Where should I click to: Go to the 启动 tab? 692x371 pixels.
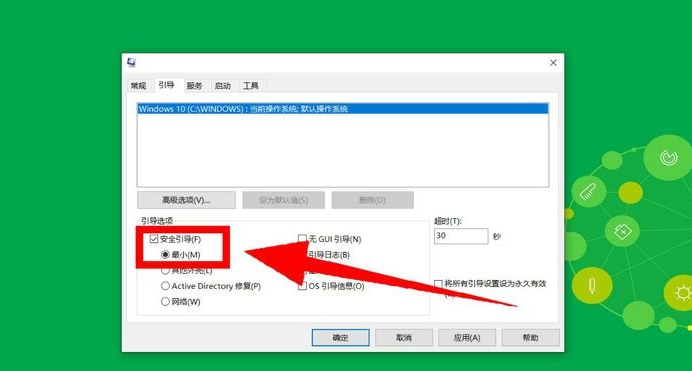click(222, 86)
